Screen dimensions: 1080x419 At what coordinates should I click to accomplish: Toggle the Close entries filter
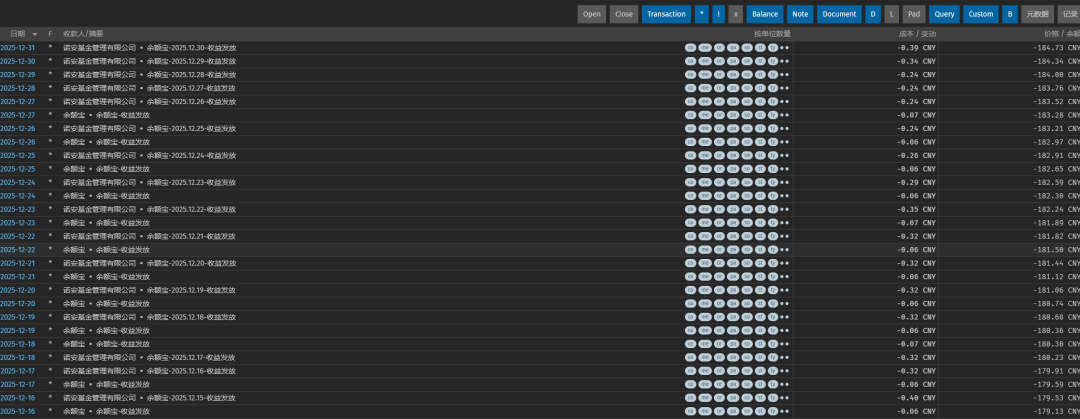[x=624, y=14]
